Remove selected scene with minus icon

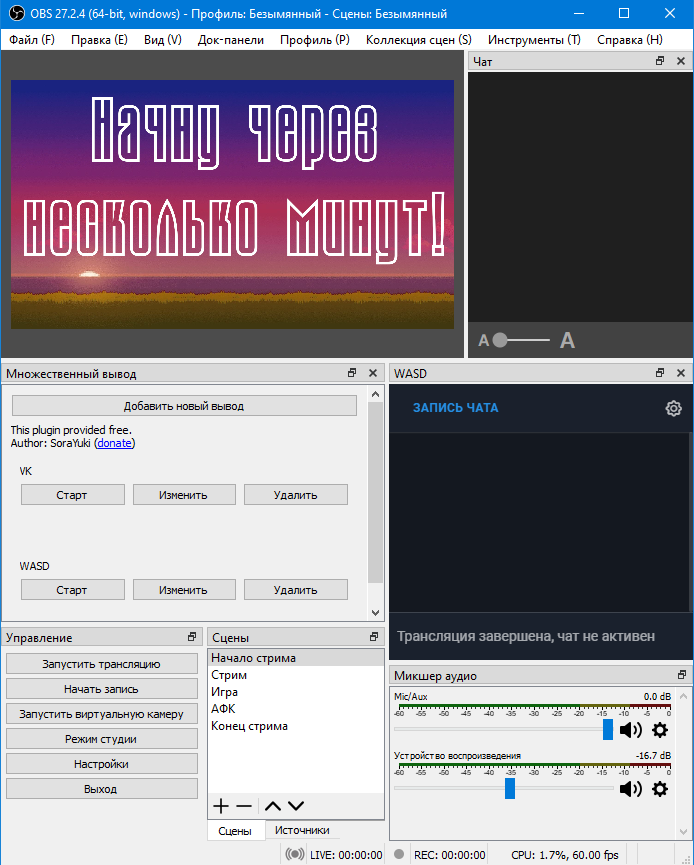point(244,806)
